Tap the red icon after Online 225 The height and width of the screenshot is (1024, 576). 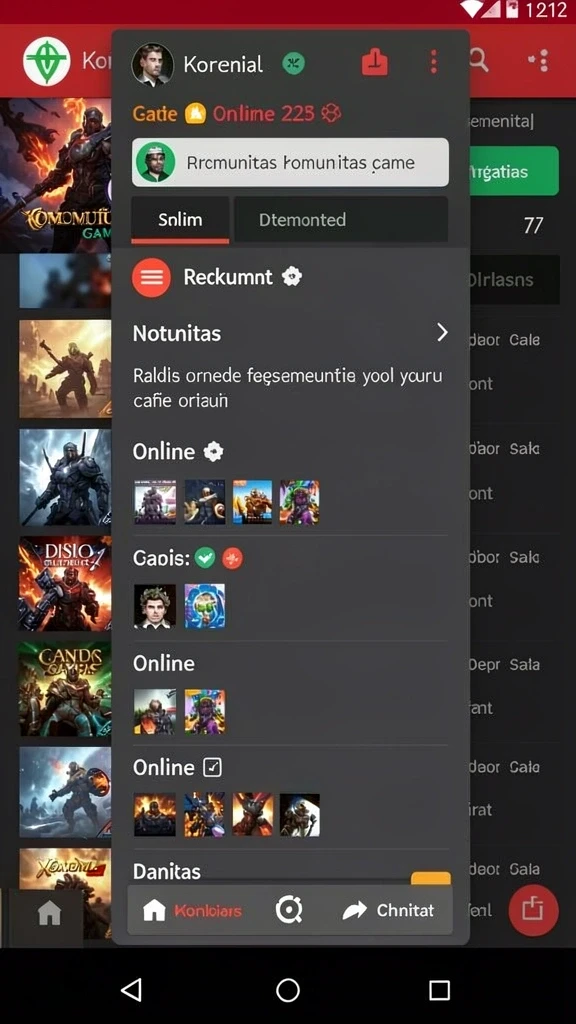(x=331, y=114)
